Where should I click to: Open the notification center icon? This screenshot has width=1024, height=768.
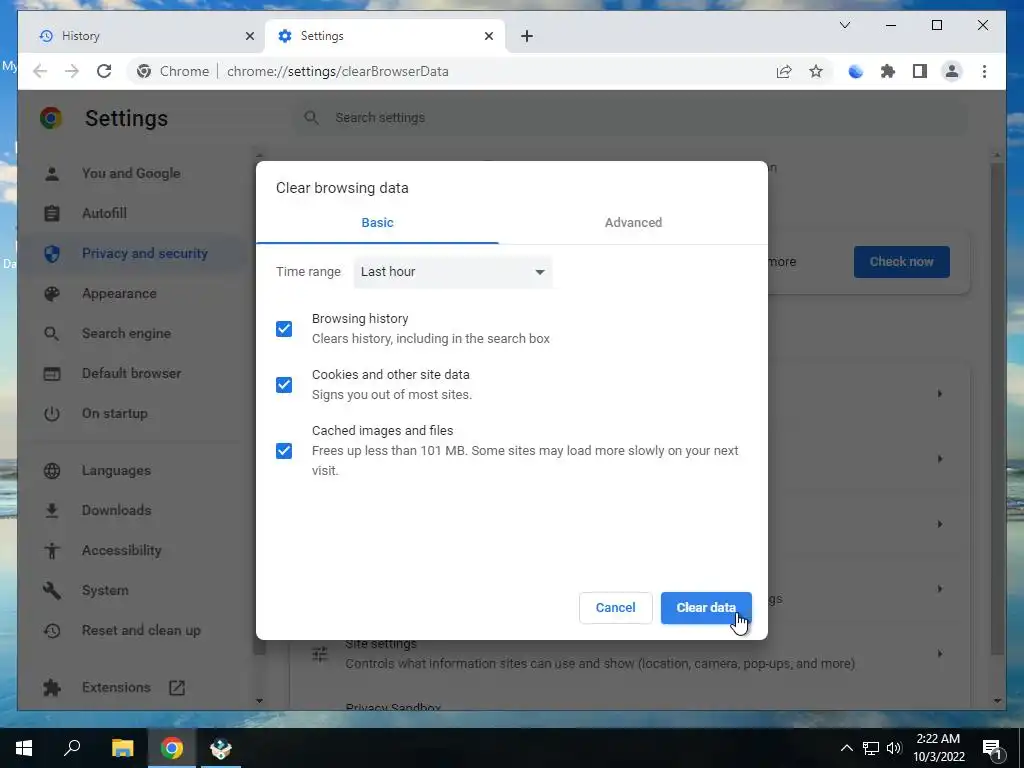(x=992, y=749)
